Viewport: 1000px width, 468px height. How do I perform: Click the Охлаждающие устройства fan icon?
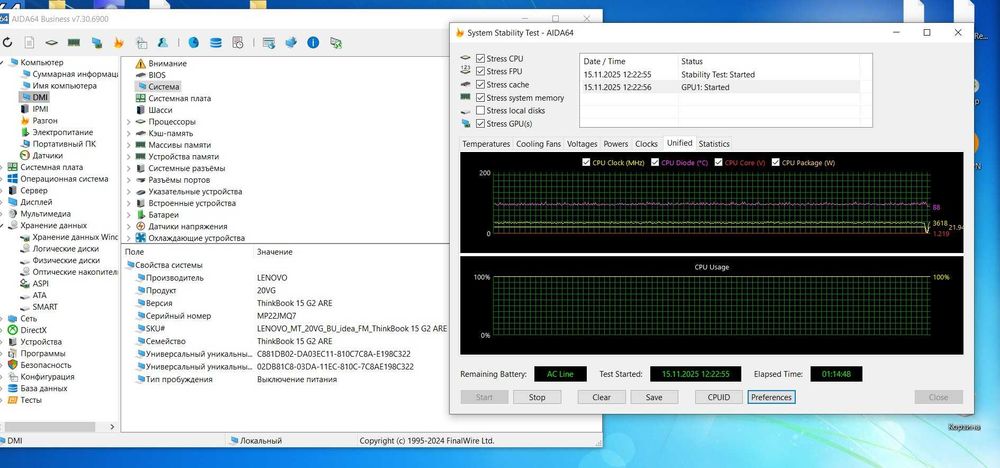pyautogui.click(x=140, y=238)
